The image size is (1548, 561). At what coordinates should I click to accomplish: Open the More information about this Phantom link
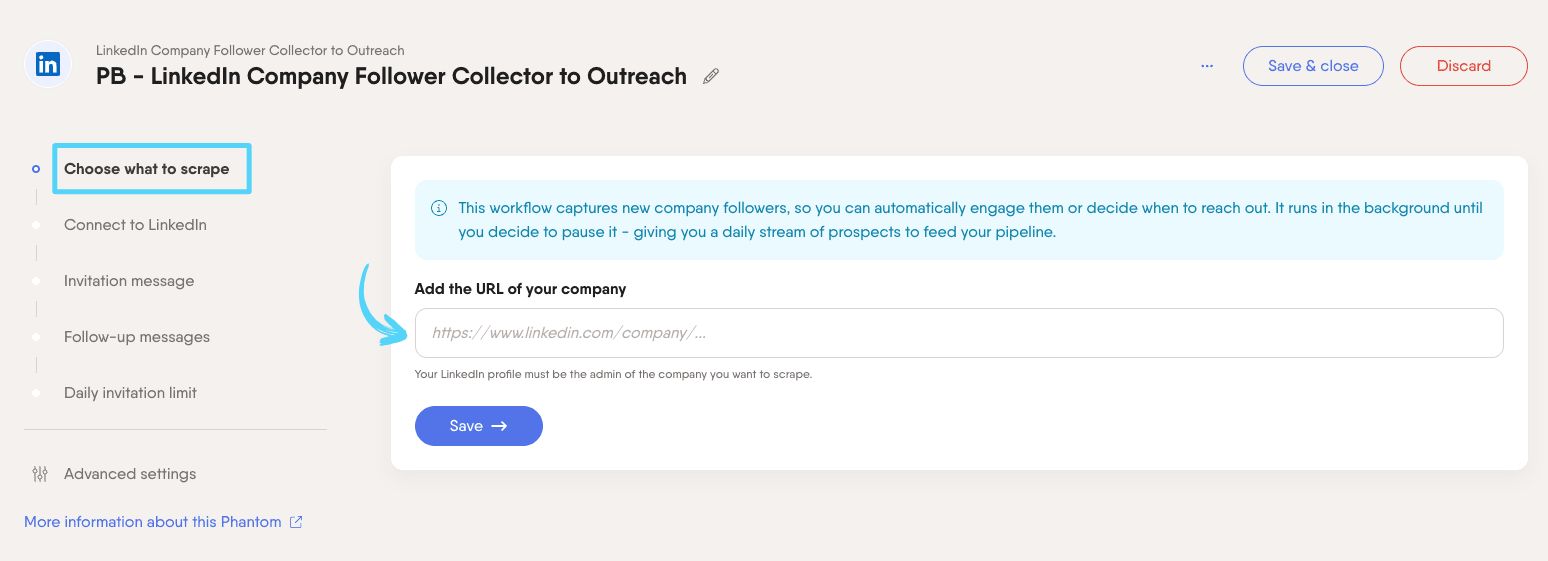coord(153,522)
